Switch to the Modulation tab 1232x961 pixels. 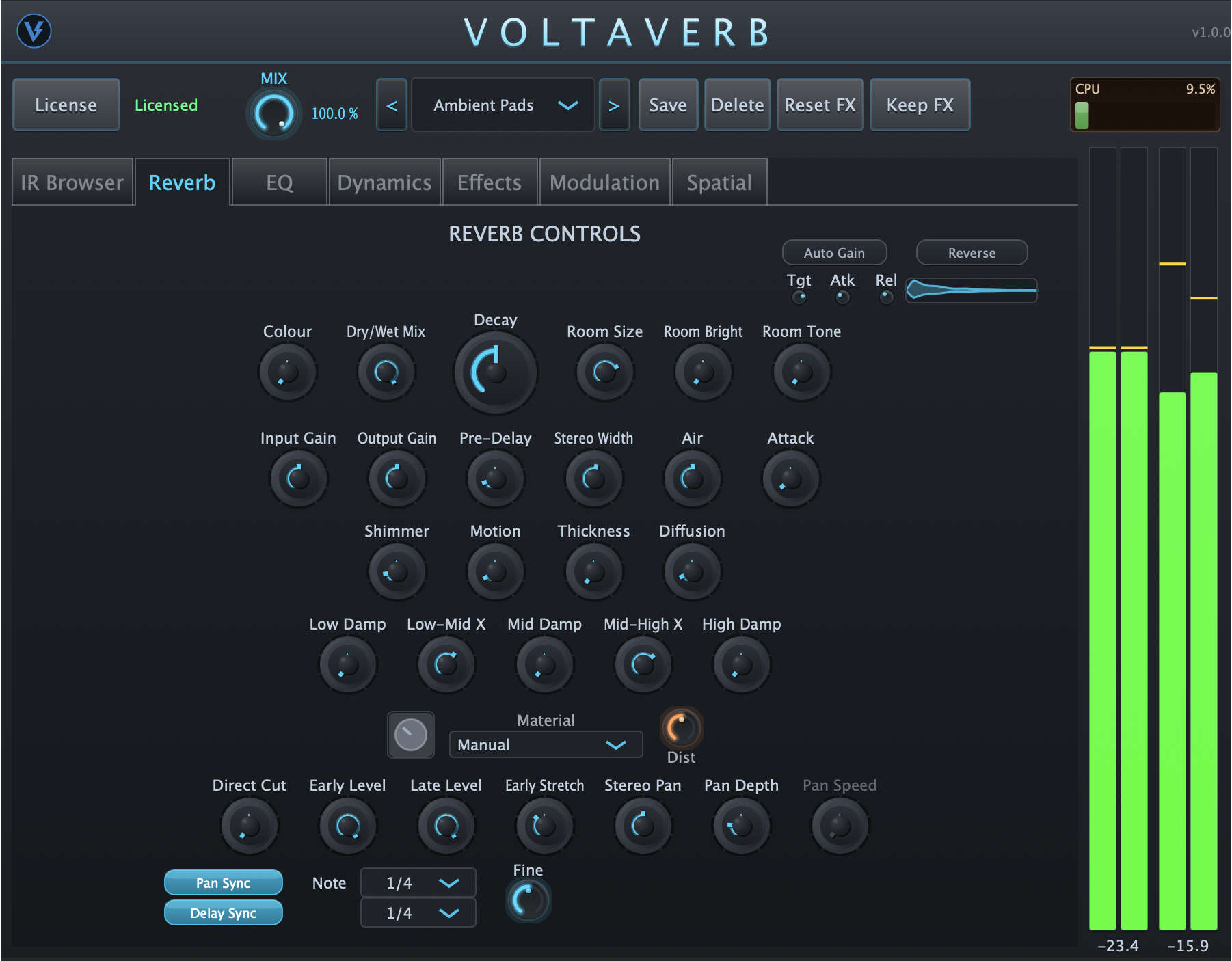[605, 182]
